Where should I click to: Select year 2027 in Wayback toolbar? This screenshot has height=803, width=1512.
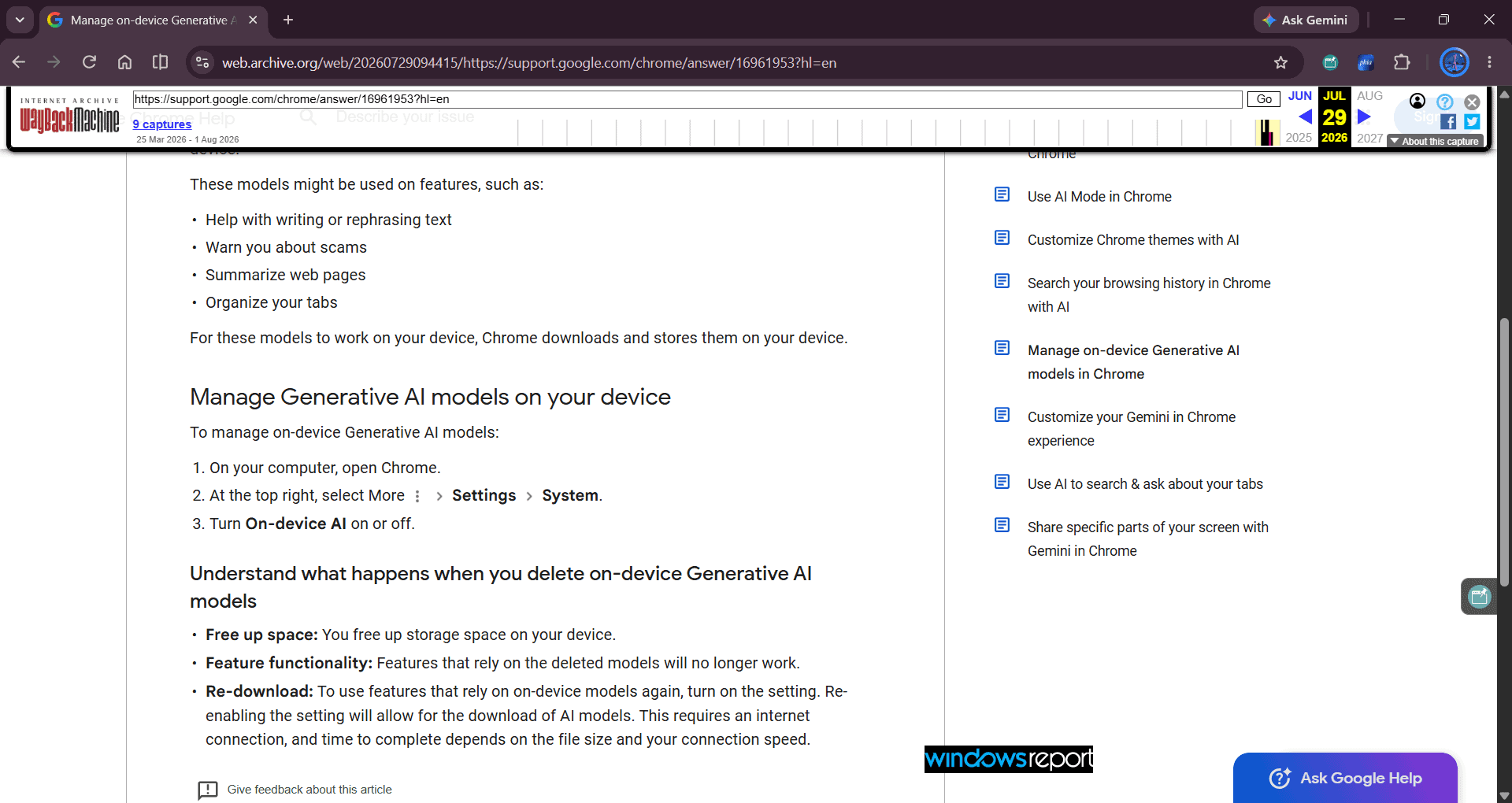click(x=1369, y=138)
